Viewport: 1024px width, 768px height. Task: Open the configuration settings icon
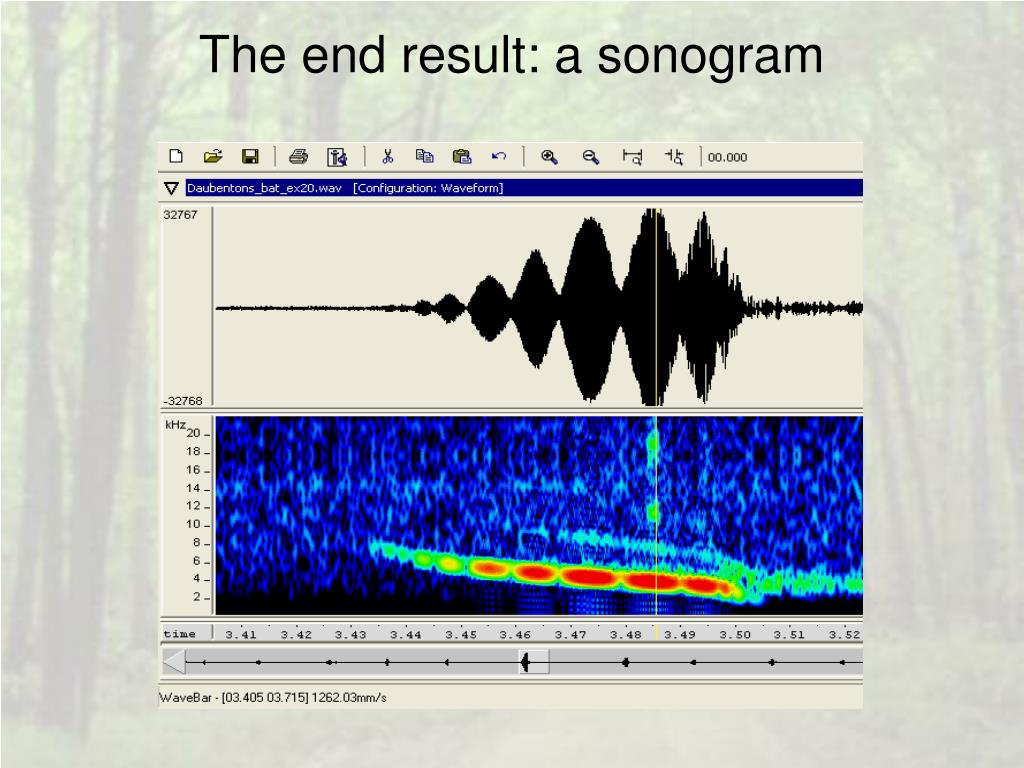tap(337, 157)
